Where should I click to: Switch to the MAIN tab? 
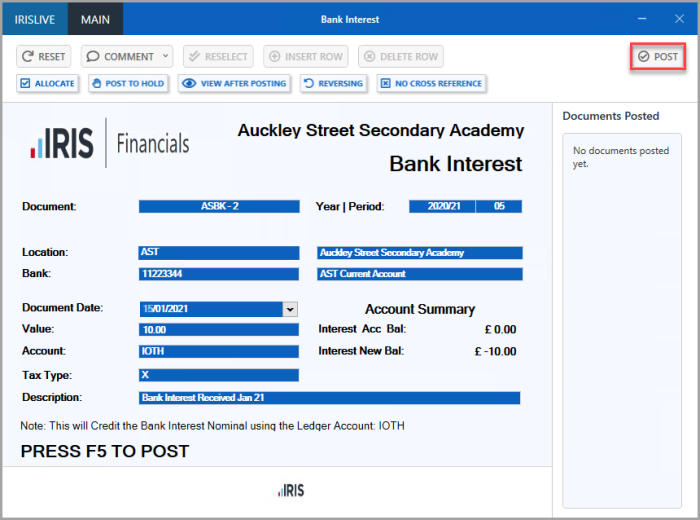point(96,19)
